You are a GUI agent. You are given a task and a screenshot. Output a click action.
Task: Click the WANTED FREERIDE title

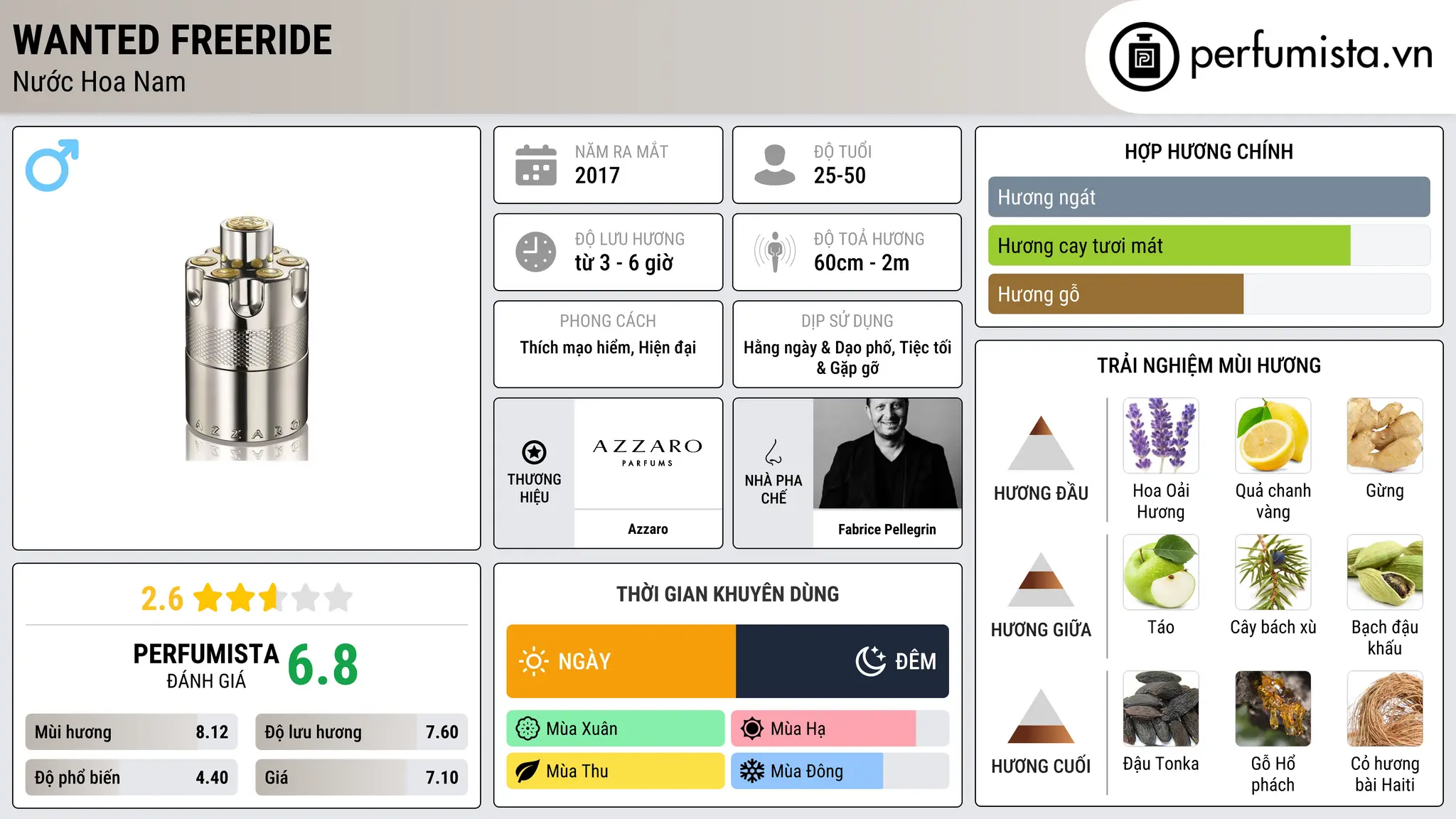tap(173, 40)
